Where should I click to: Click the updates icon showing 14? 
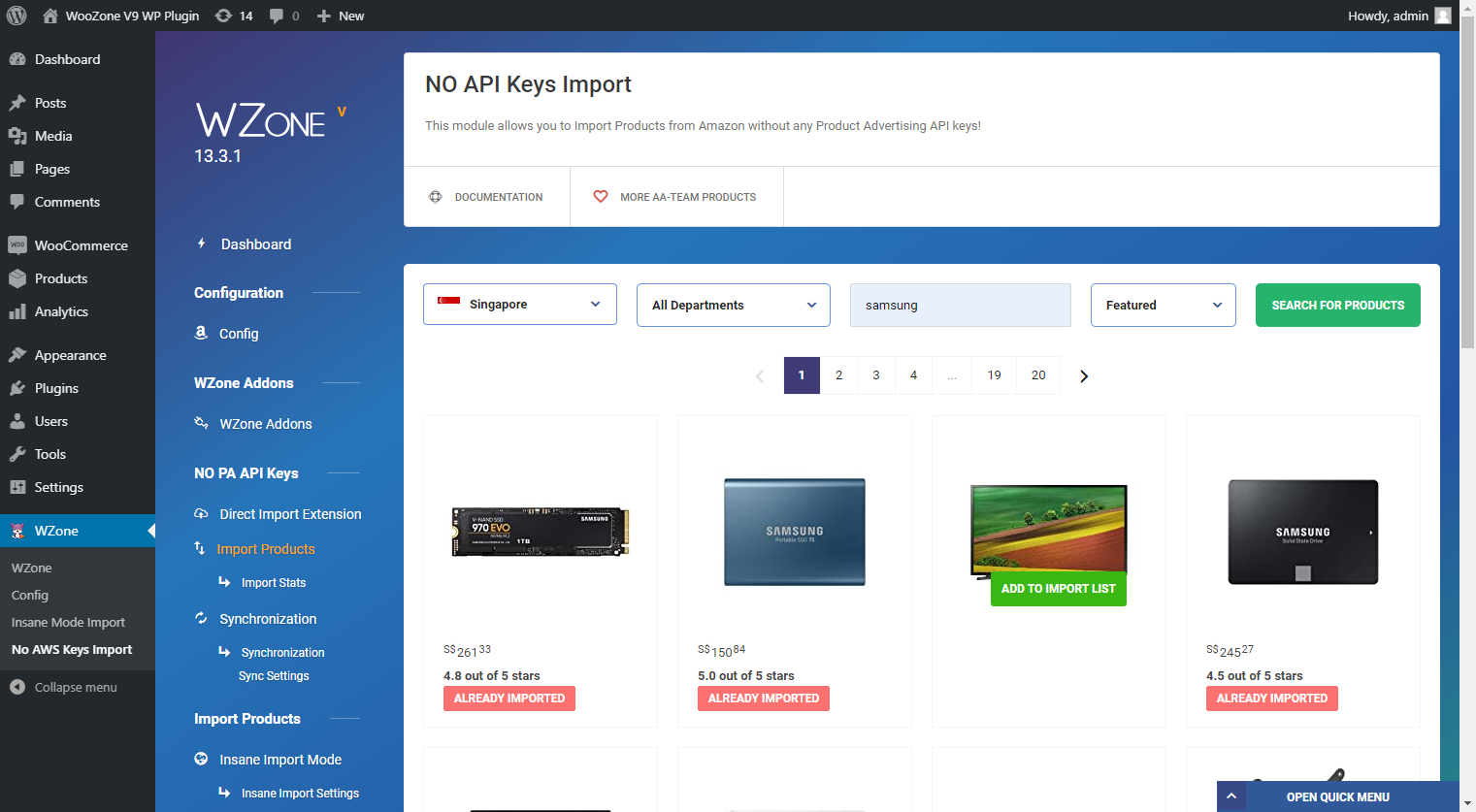[x=223, y=16]
